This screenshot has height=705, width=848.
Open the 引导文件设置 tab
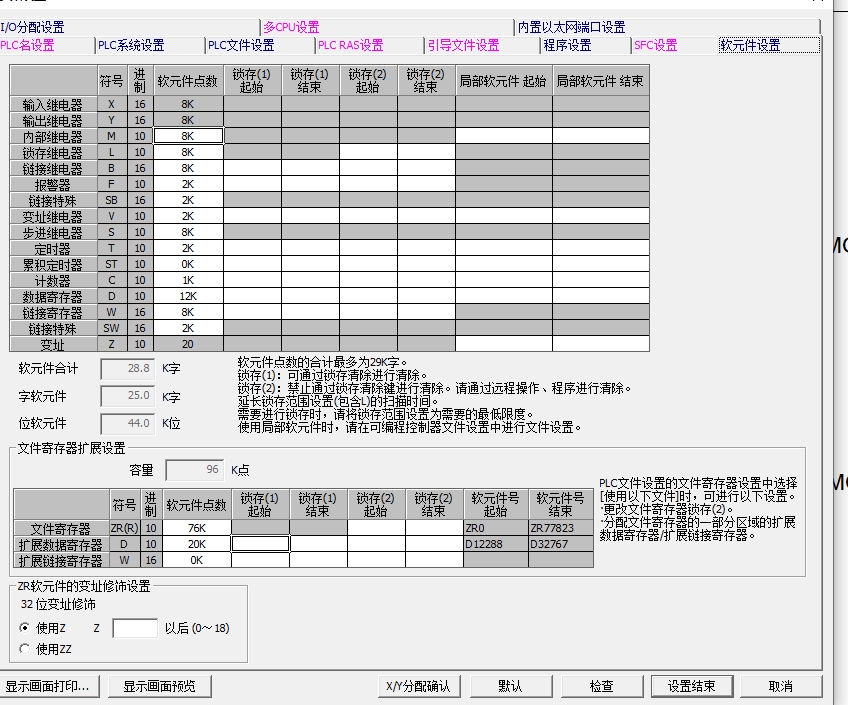click(x=463, y=45)
